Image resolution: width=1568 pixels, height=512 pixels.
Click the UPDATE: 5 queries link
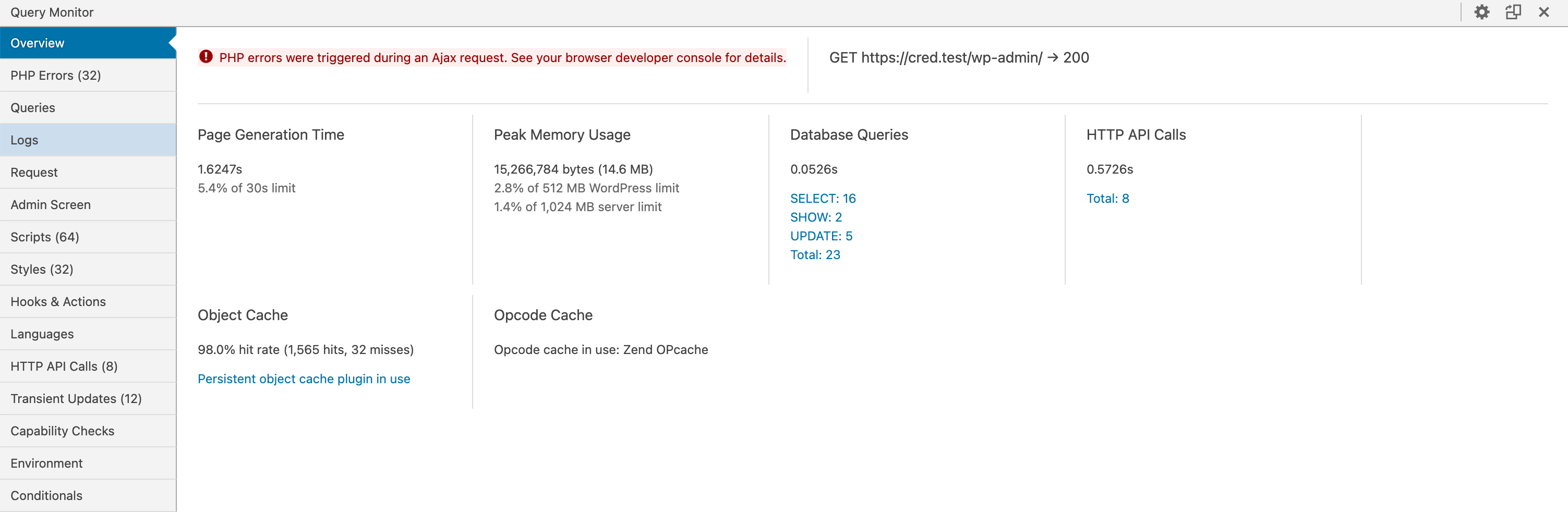821,236
